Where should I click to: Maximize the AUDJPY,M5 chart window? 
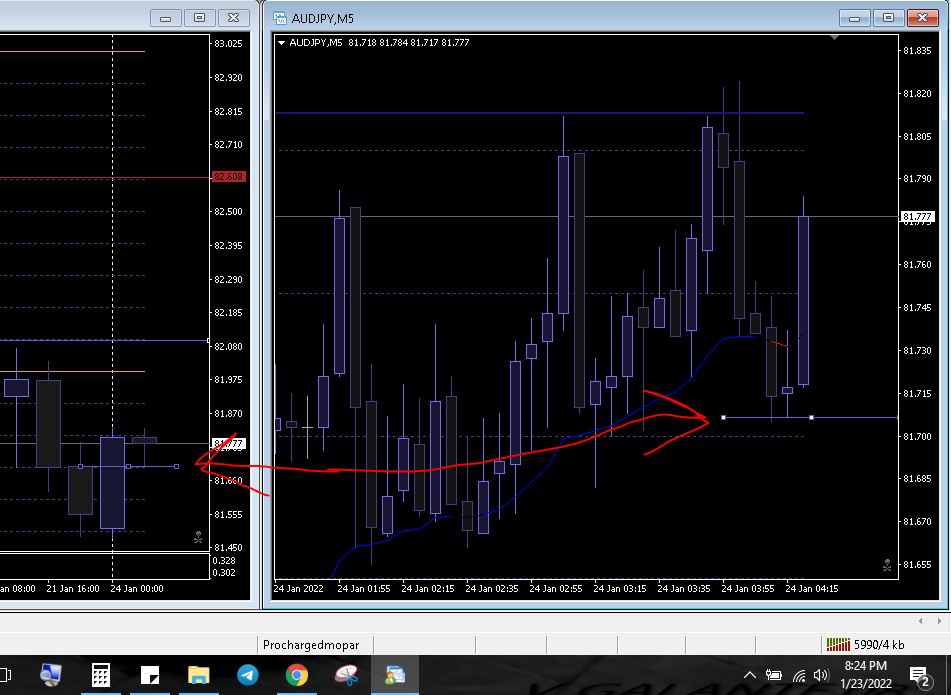click(x=887, y=18)
